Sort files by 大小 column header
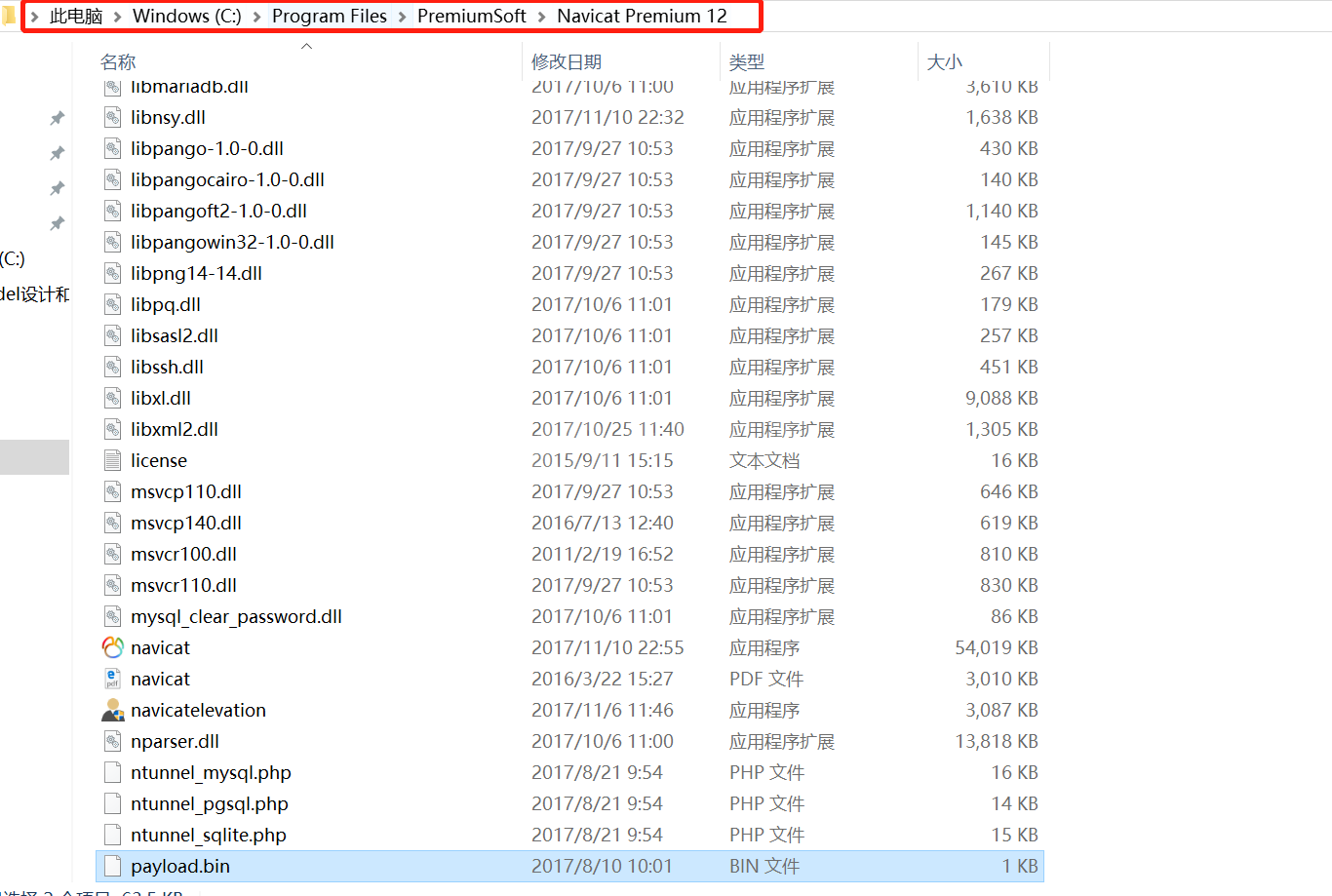Viewport: 1332px width, 896px height. [944, 61]
